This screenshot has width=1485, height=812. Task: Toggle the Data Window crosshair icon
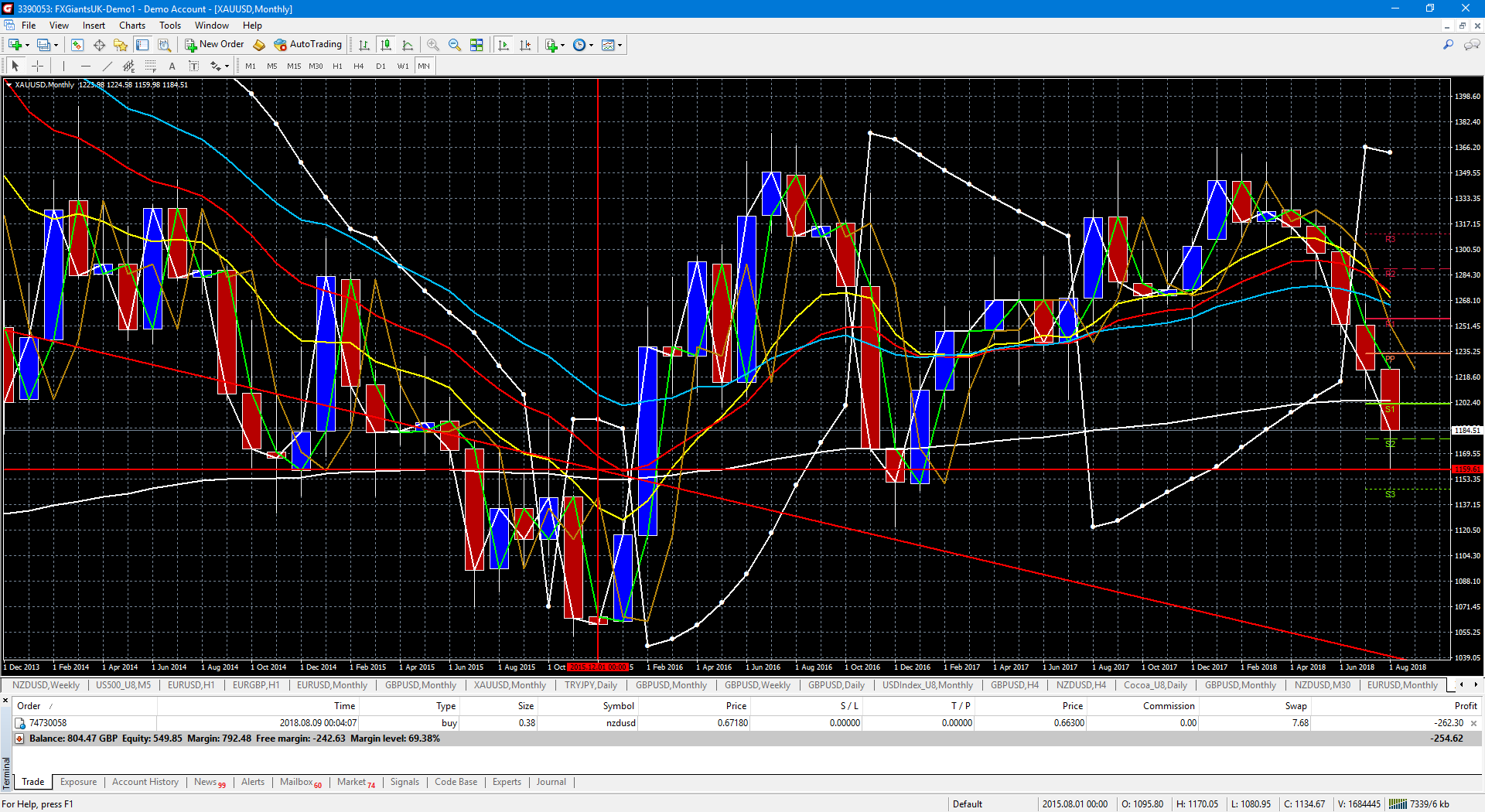(99, 45)
